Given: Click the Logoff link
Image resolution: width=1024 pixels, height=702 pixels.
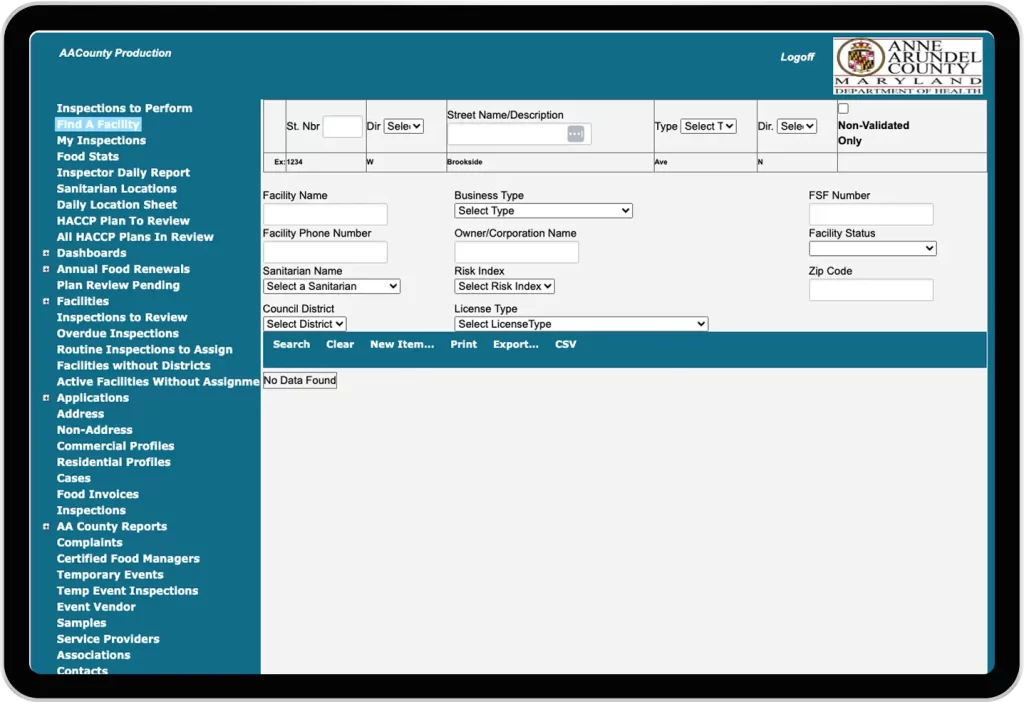Looking at the screenshot, I should pyautogui.click(x=796, y=56).
